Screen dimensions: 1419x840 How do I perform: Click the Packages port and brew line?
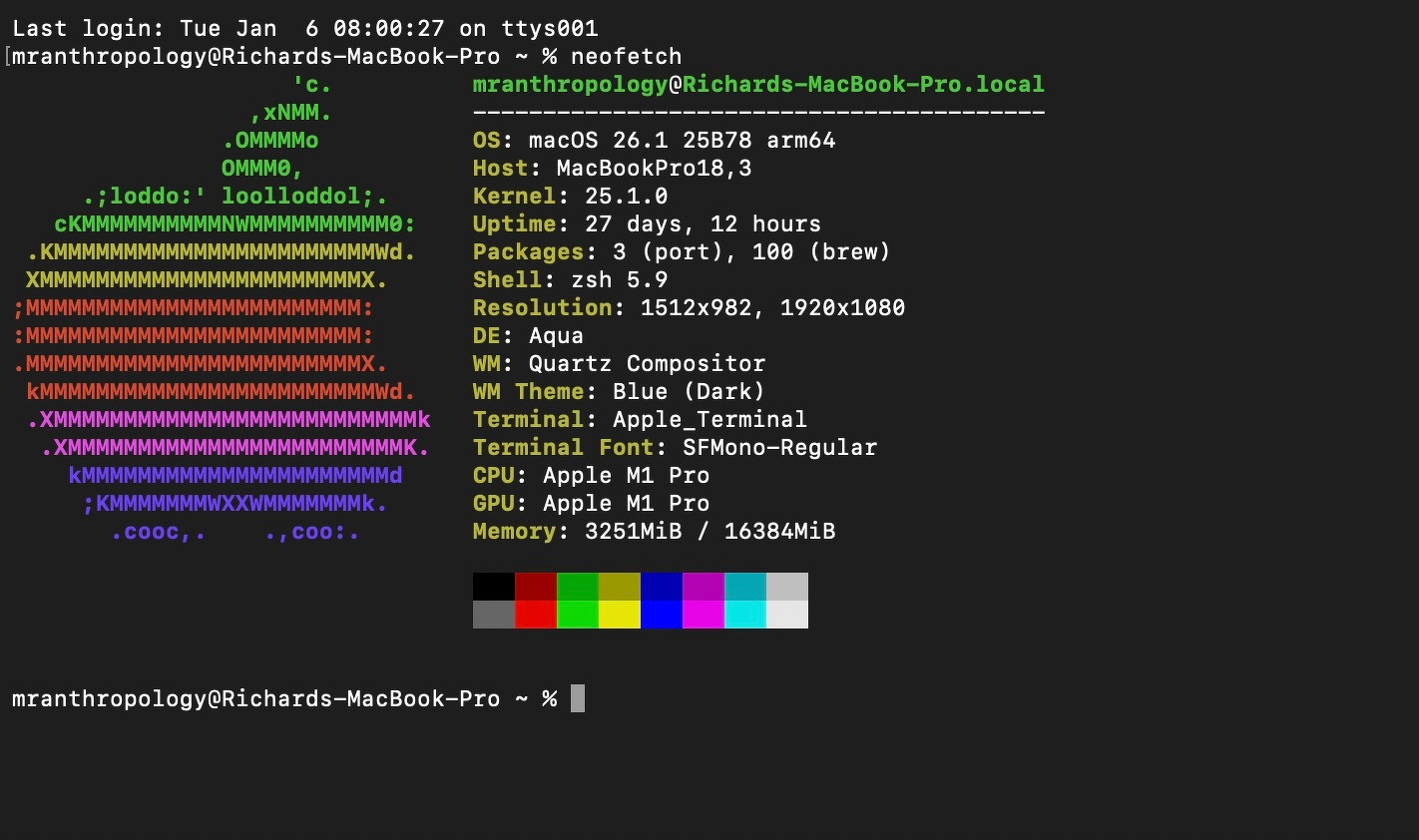(x=682, y=252)
